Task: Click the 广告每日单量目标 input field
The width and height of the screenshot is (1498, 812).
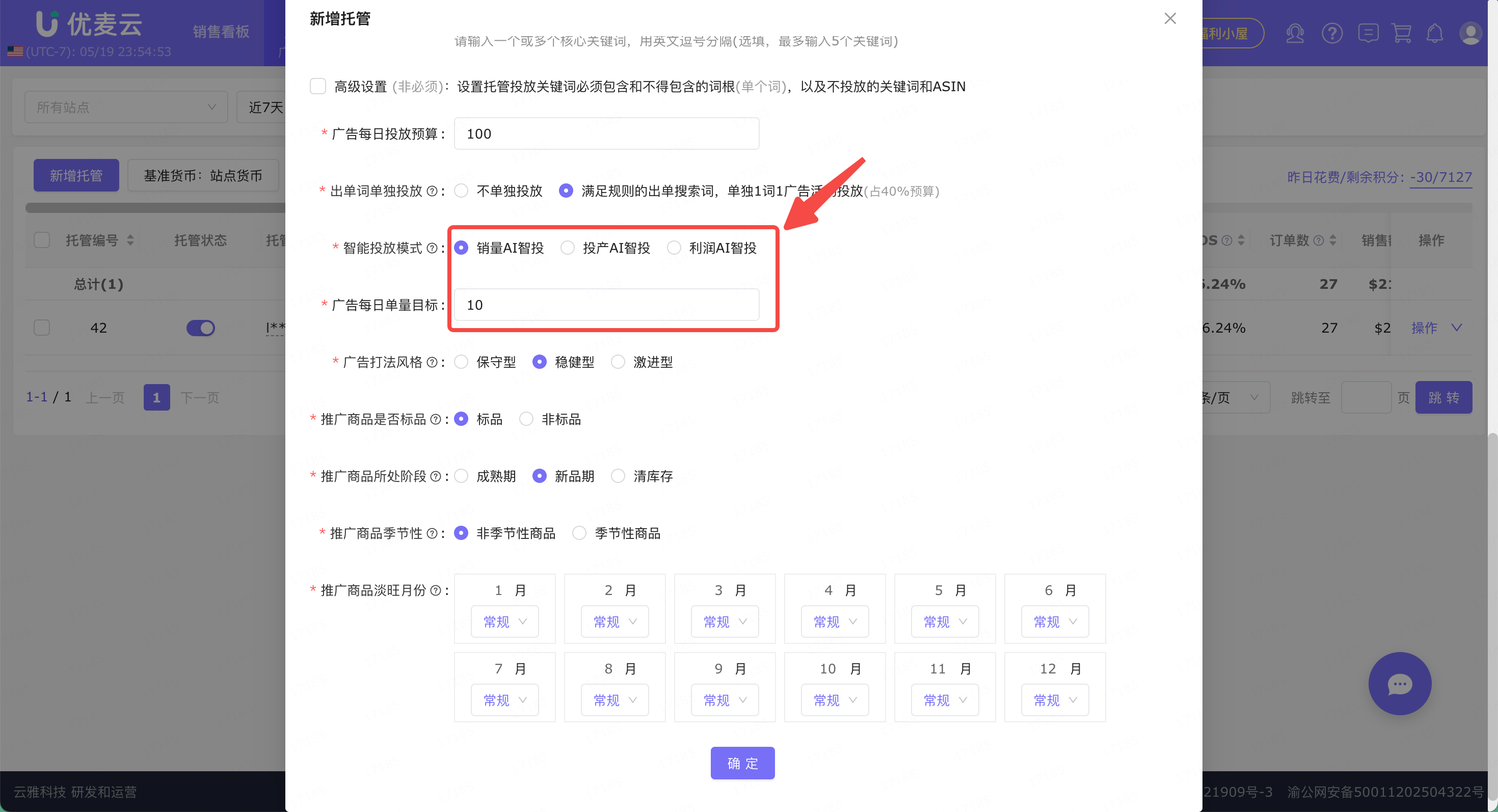Action: (606, 305)
